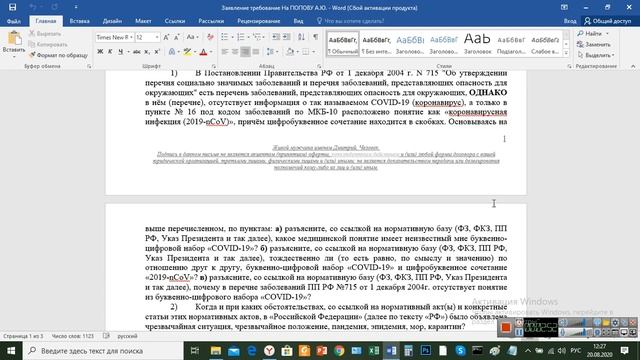640x360 pixels.
Task: Toggle Italic (К) formatting
Action: coord(110,52)
